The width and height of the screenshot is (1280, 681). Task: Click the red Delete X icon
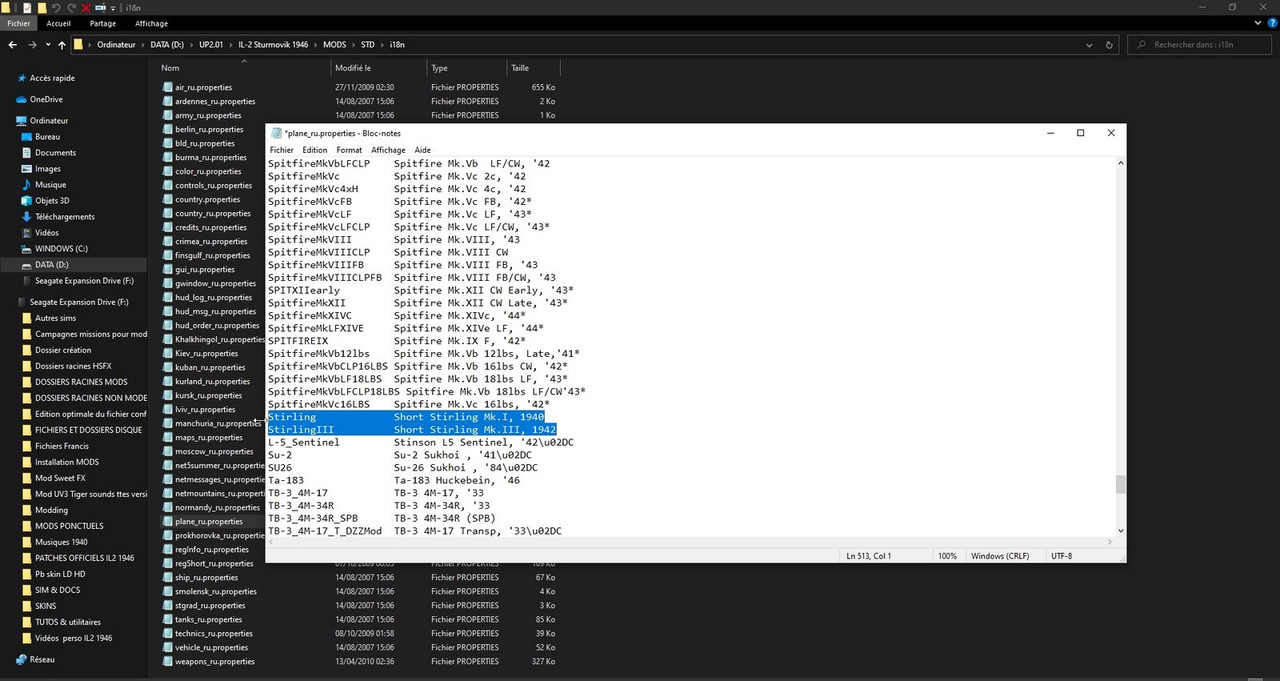click(86, 7)
